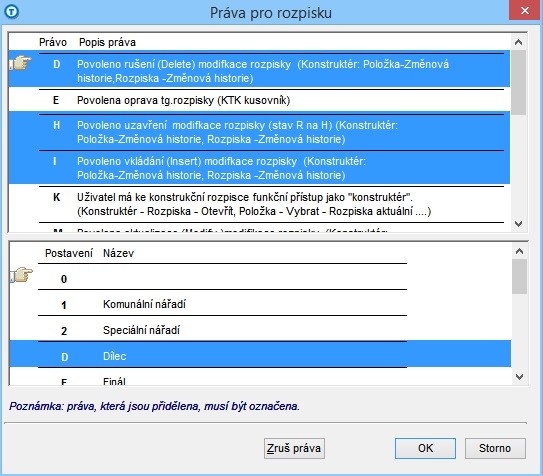Click the Zruš práva button
The width and height of the screenshot is (543, 476).
click(x=294, y=448)
